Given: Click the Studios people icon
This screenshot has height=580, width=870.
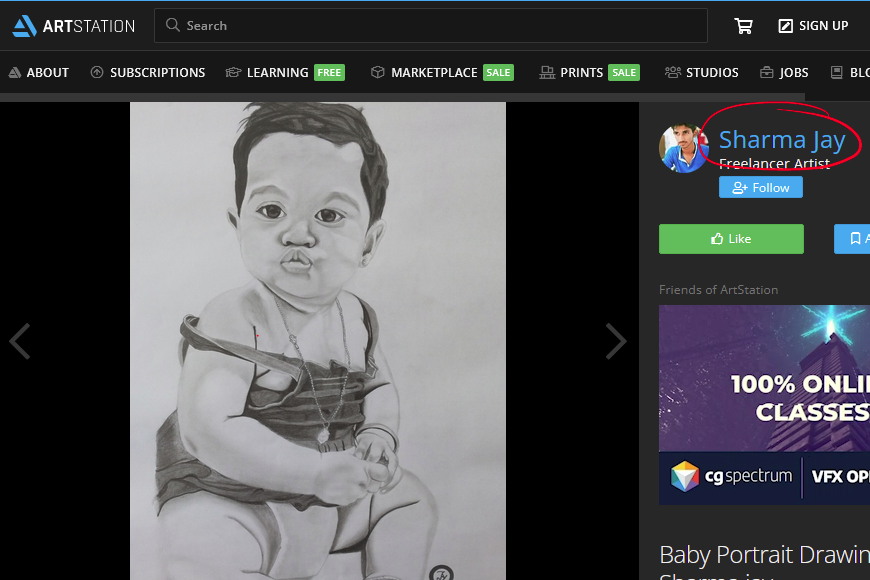Looking at the screenshot, I should 672,72.
